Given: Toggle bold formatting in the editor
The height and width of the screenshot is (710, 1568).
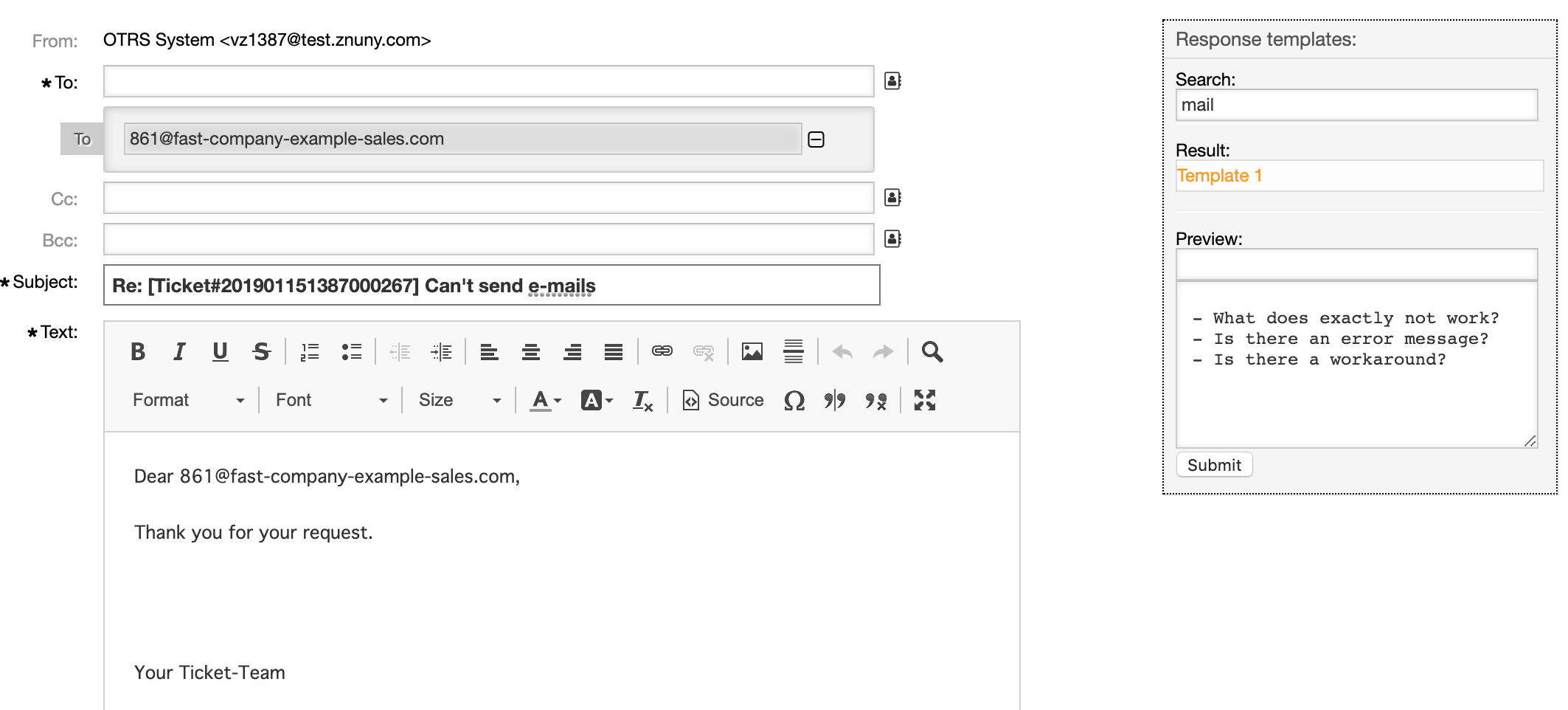Looking at the screenshot, I should [x=138, y=352].
